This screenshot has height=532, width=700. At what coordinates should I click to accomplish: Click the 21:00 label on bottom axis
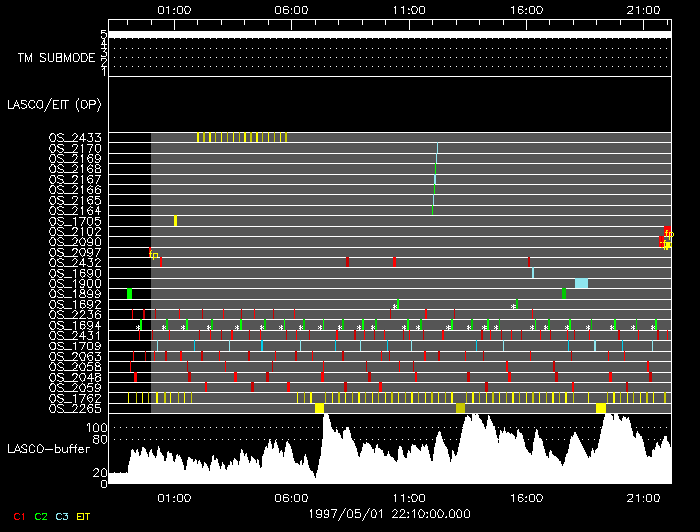pyautogui.click(x=643, y=498)
